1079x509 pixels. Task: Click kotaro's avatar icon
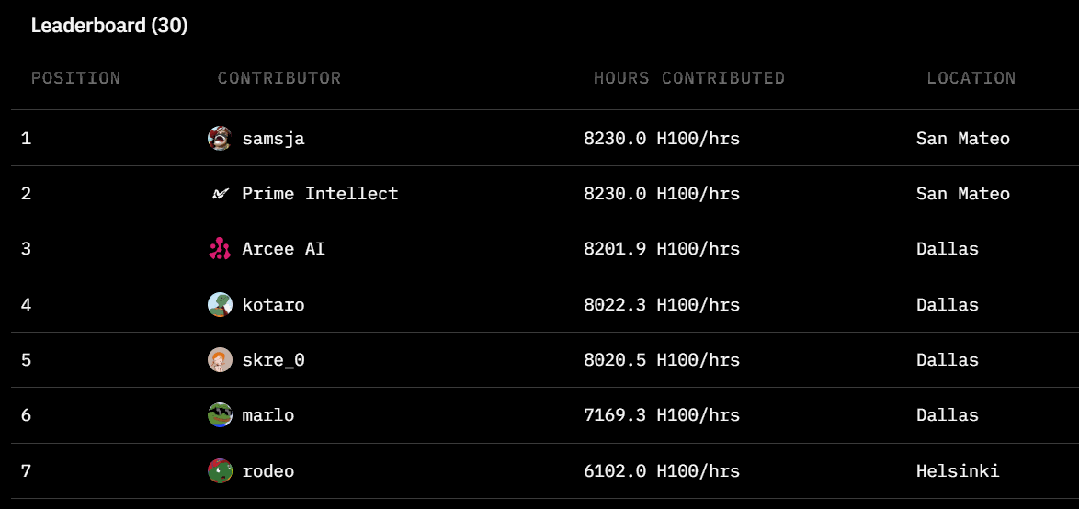click(x=219, y=304)
